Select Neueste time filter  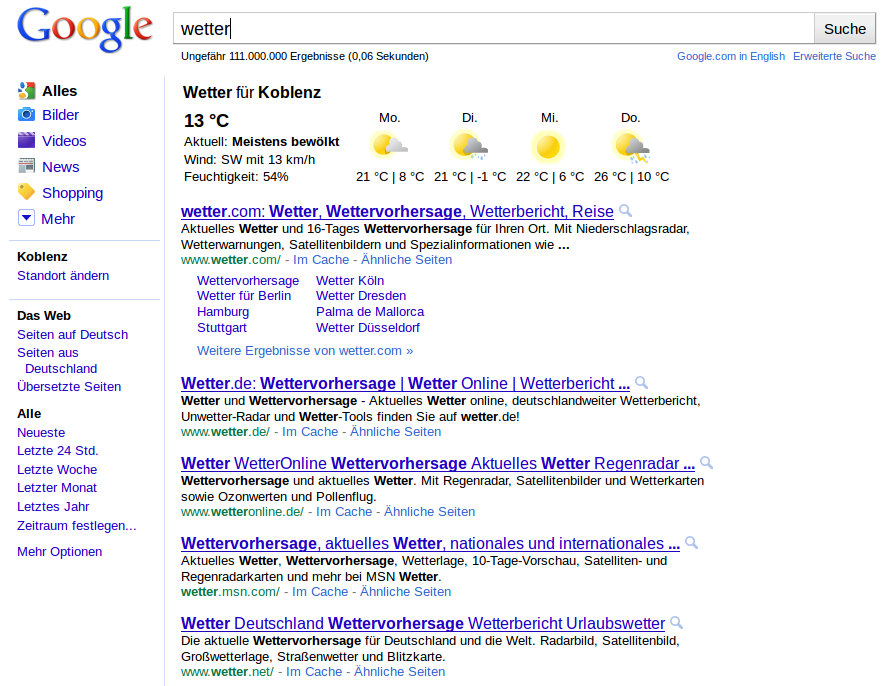point(41,433)
